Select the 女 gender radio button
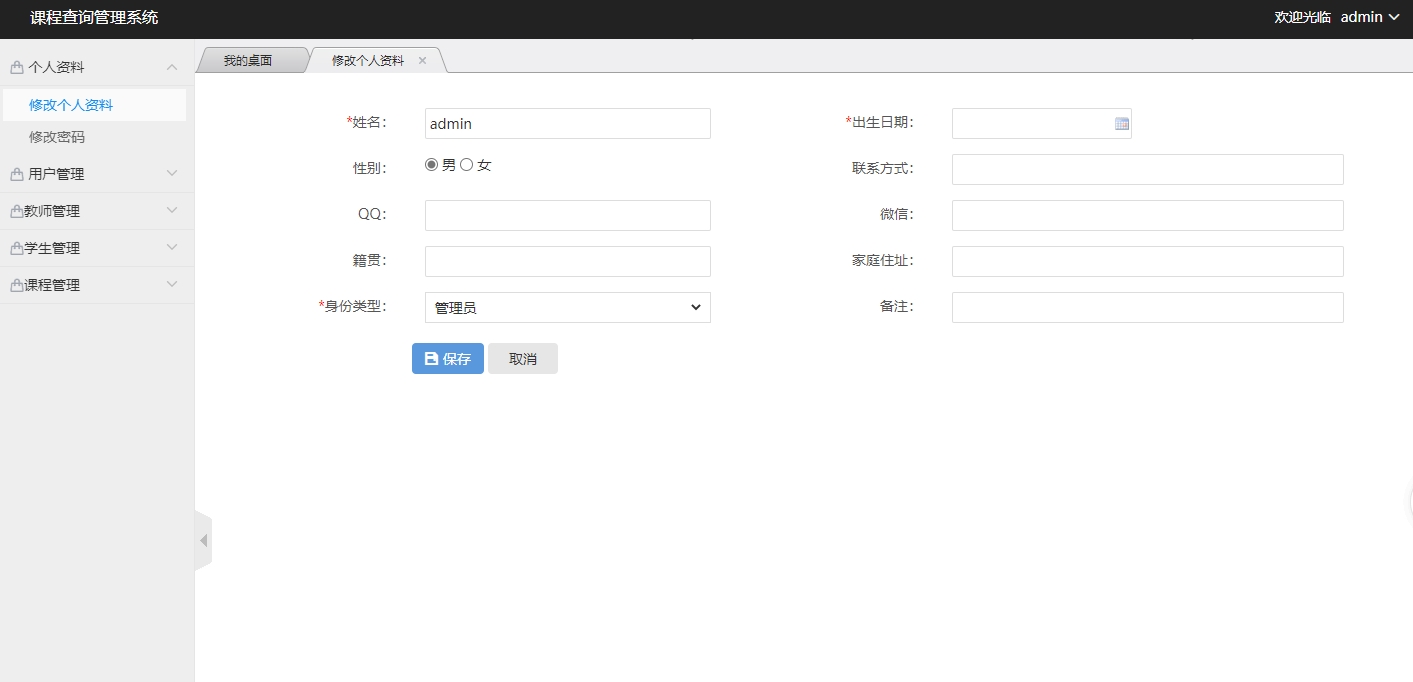Viewport: 1413px width, 682px height. (x=466, y=164)
